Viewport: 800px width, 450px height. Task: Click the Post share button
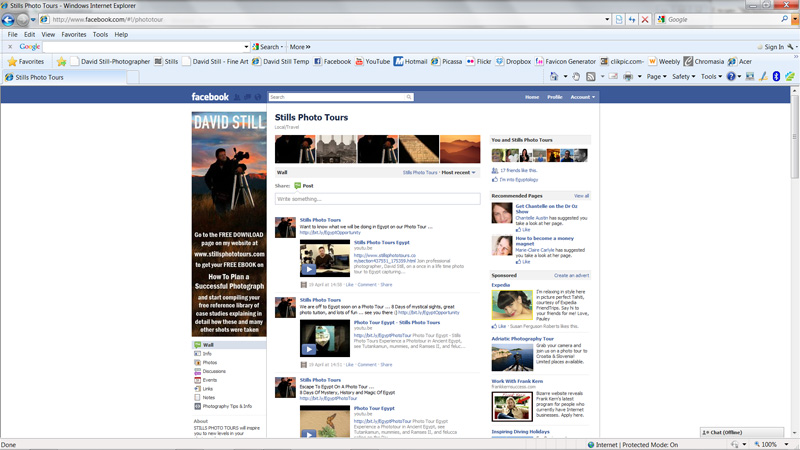tap(304, 186)
